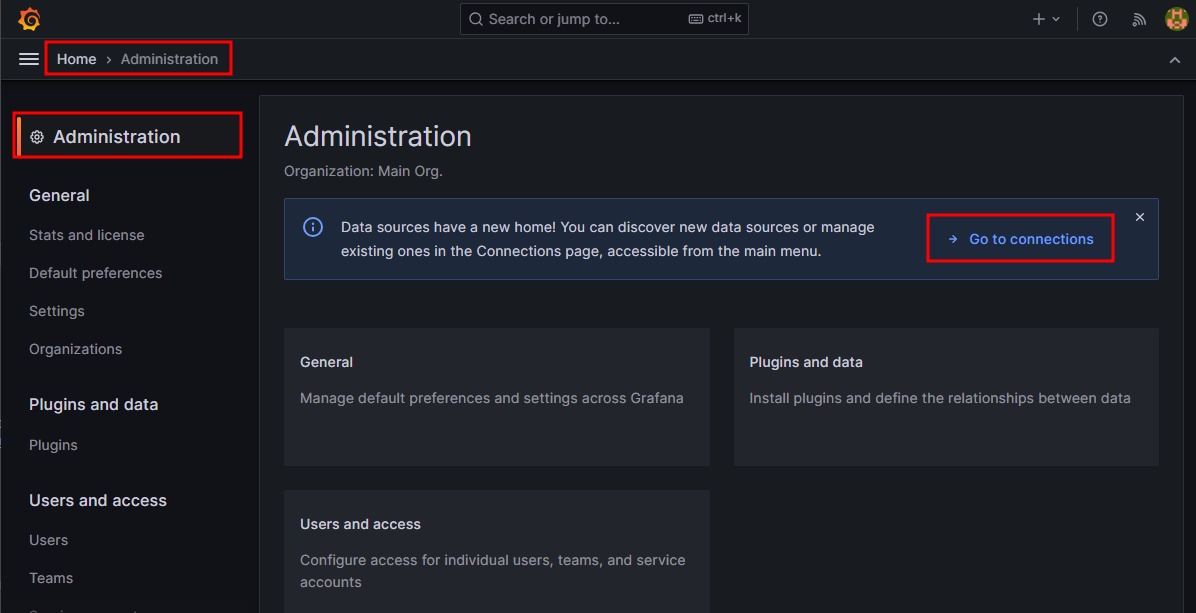Click the Organization: Main Org. text

(x=363, y=172)
